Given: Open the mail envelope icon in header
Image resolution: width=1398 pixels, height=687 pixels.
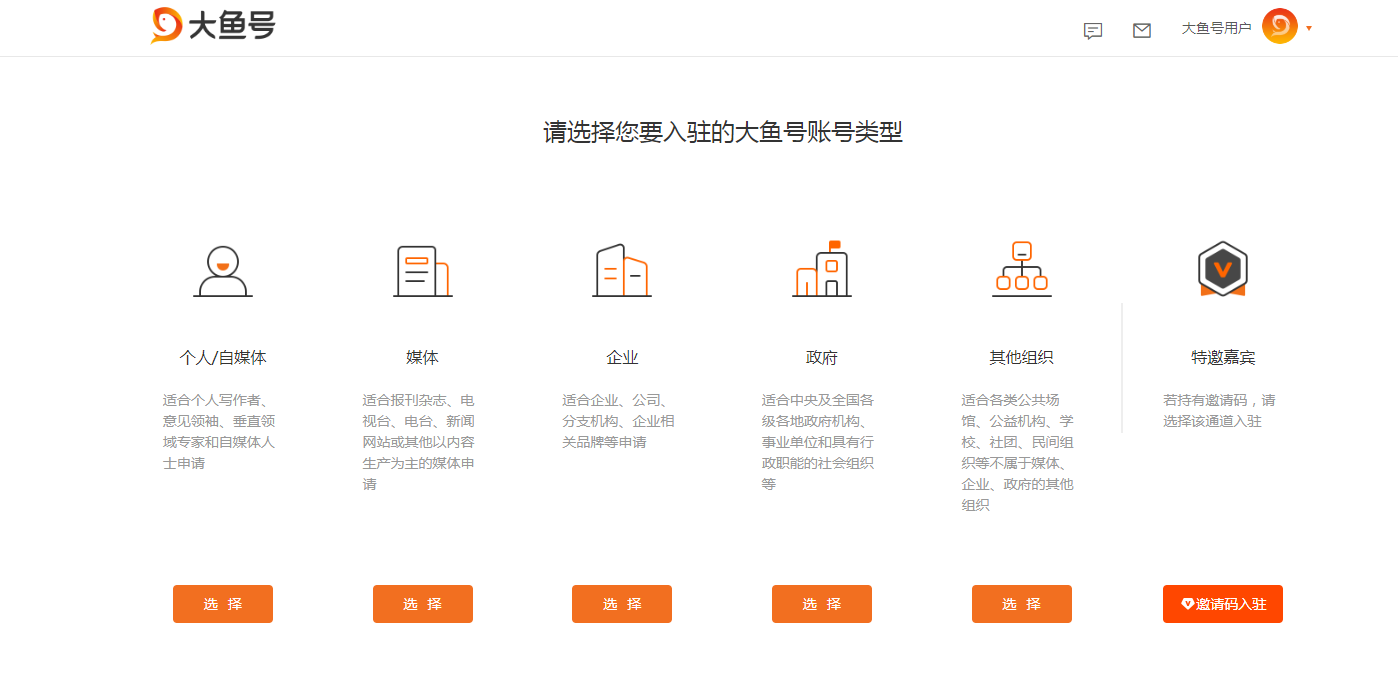Looking at the screenshot, I should coord(1142,31).
